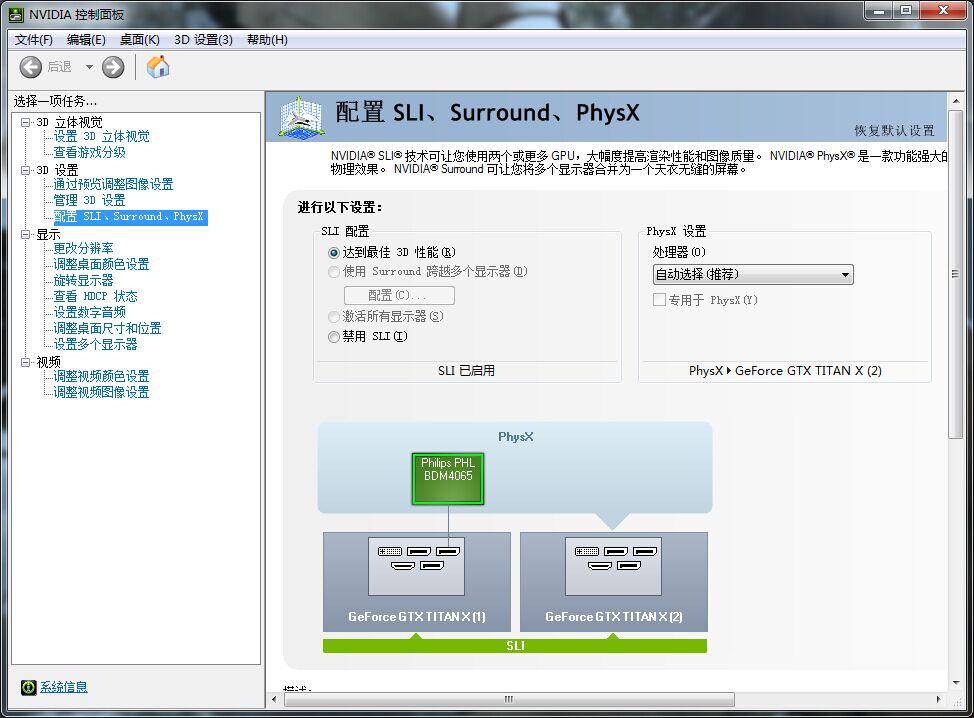Select 配置 SLI、Surround、PhysX tree item
This screenshot has width=974, height=718.
(x=130, y=217)
